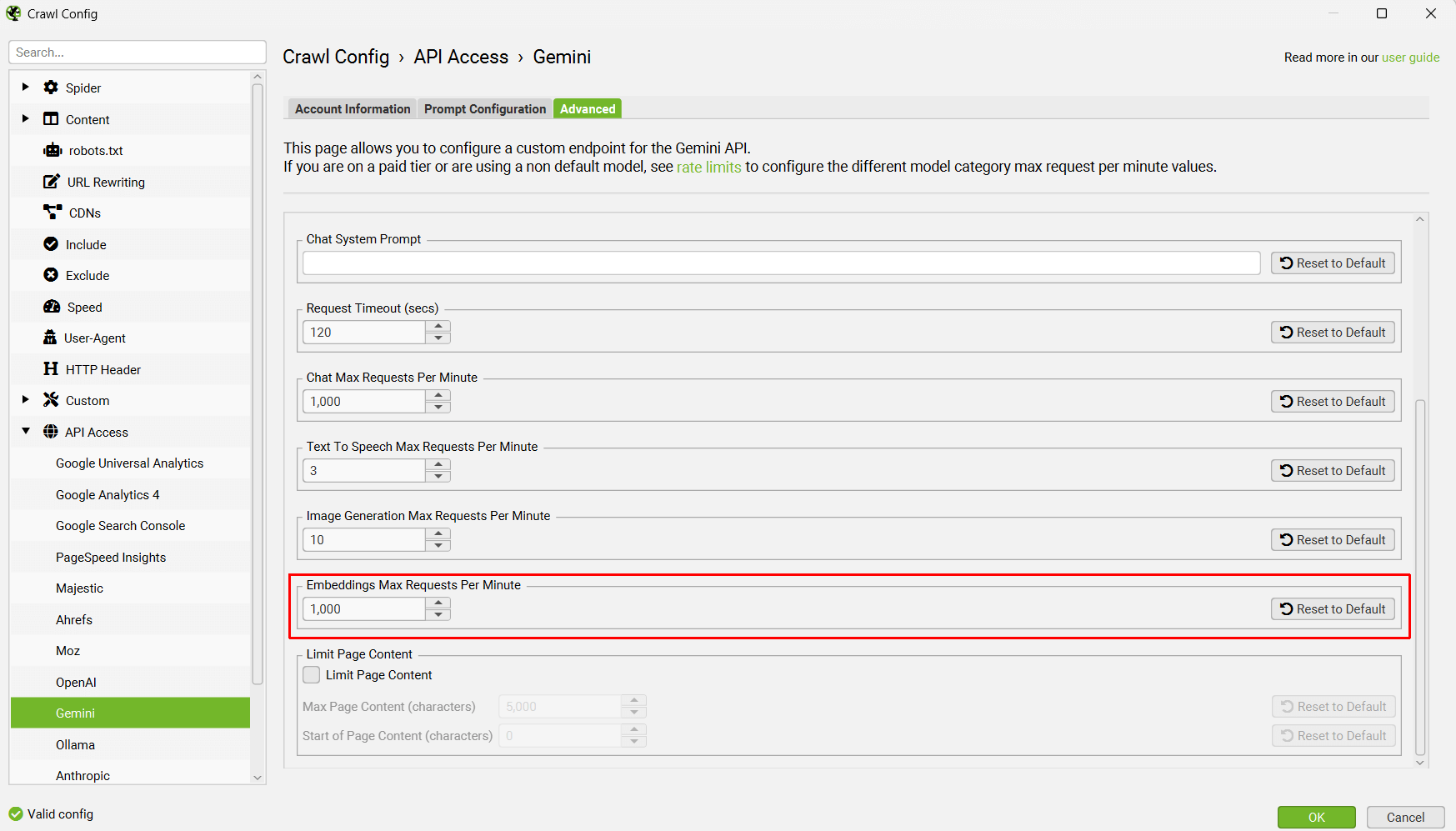Open the rate limits link
The image size is (1456, 831).
pos(708,168)
